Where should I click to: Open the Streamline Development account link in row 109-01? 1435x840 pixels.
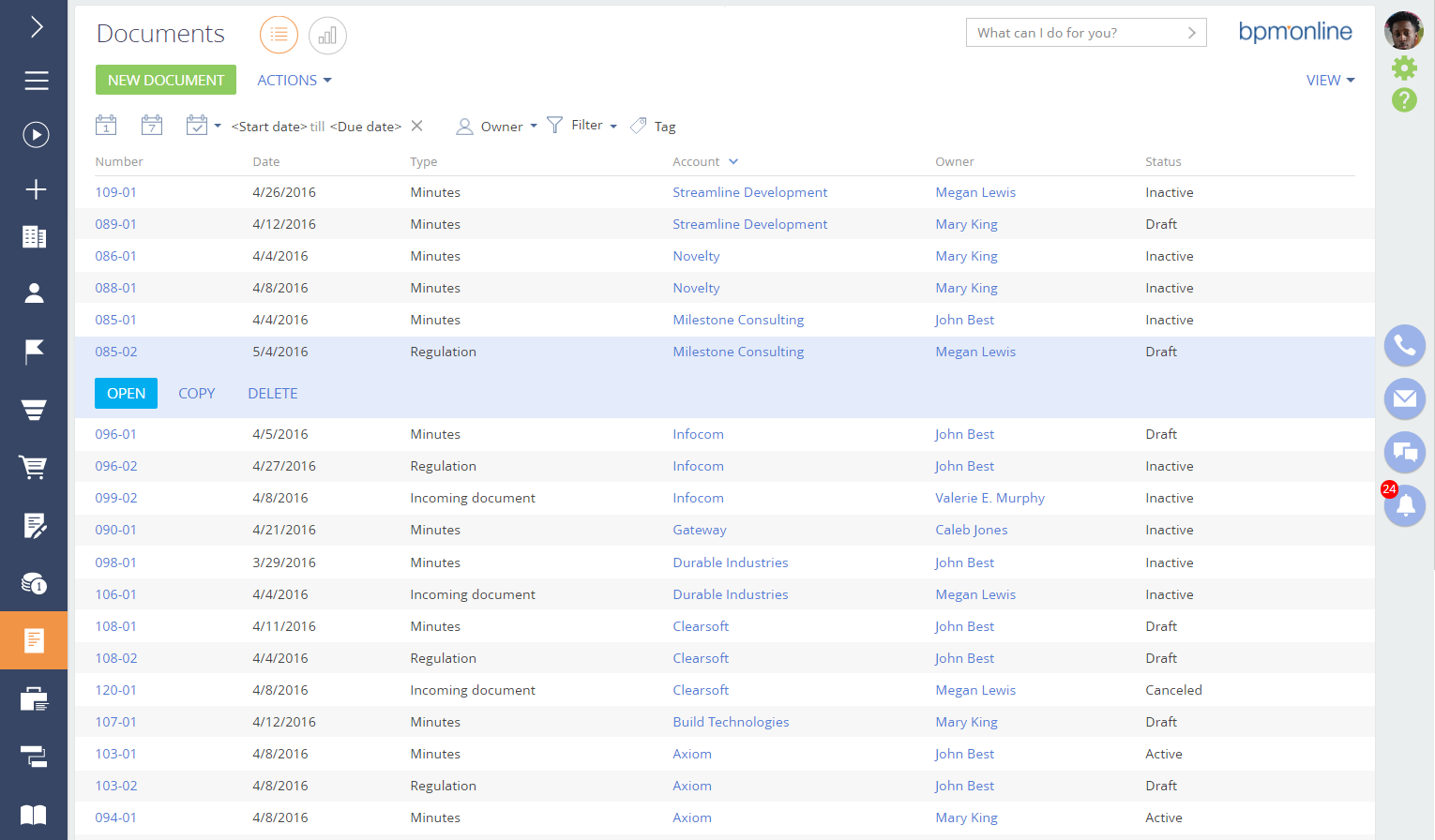click(749, 192)
